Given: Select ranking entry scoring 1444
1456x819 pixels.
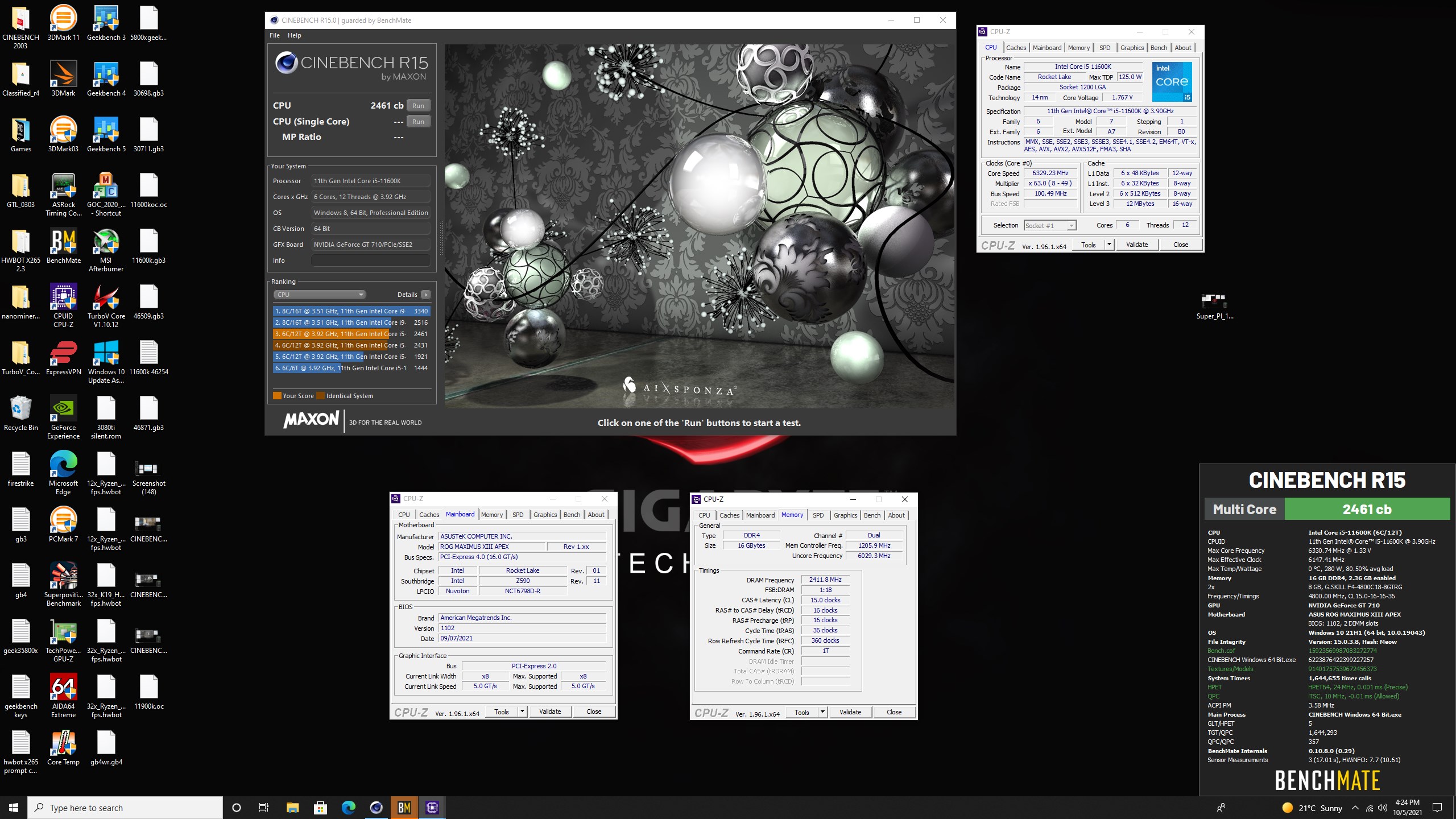Looking at the screenshot, I should pos(351,368).
